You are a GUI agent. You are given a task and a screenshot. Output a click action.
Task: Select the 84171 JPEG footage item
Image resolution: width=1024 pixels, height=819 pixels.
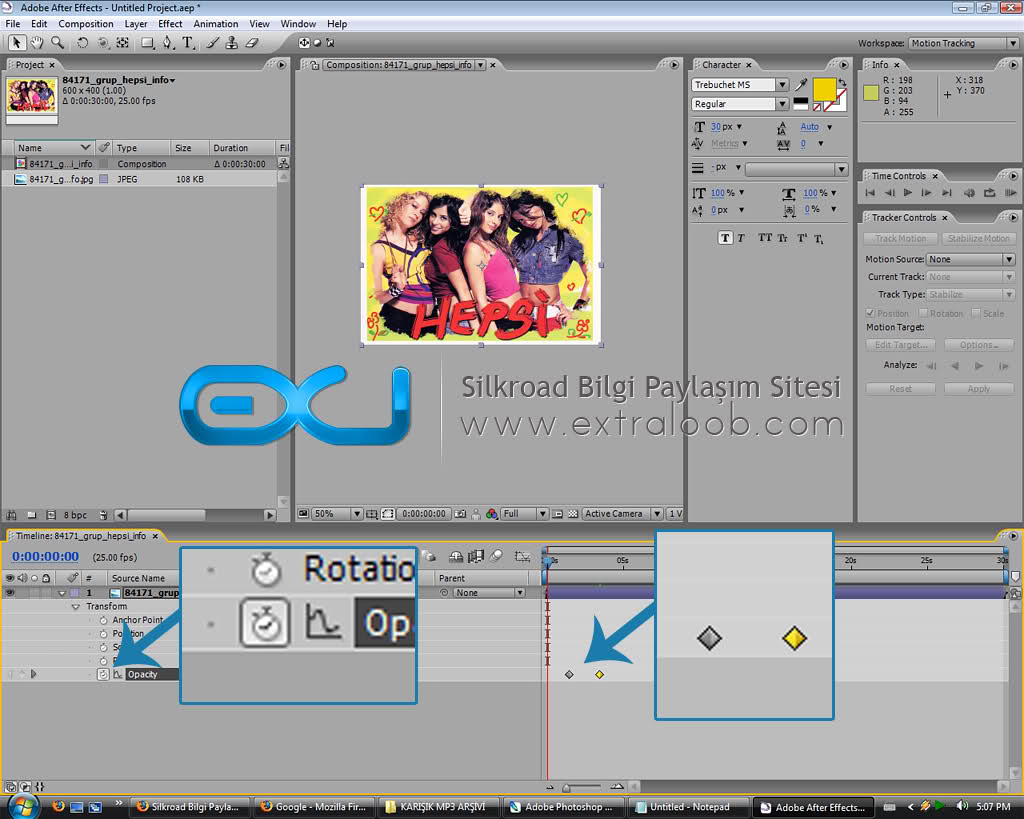point(138,179)
